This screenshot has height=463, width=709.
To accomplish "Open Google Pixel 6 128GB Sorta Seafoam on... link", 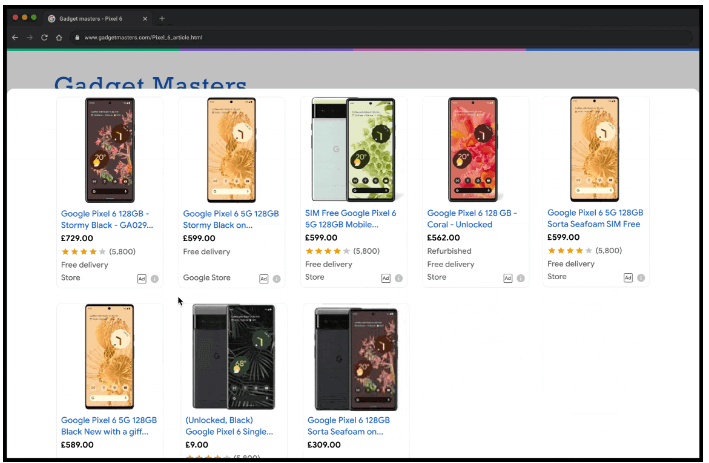I will point(348,426).
